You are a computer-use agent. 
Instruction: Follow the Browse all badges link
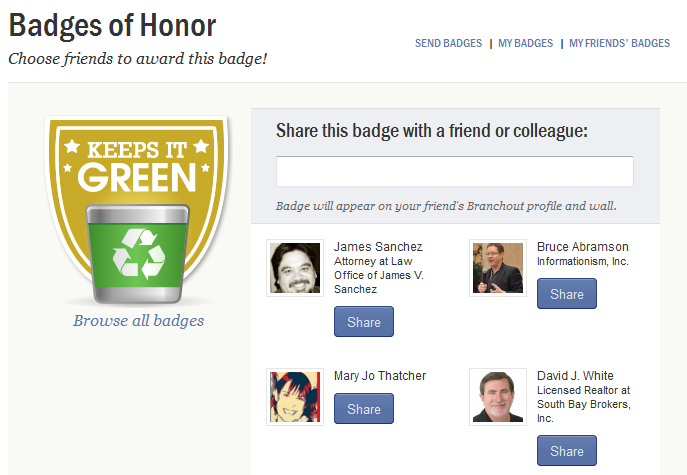click(138, 321)
